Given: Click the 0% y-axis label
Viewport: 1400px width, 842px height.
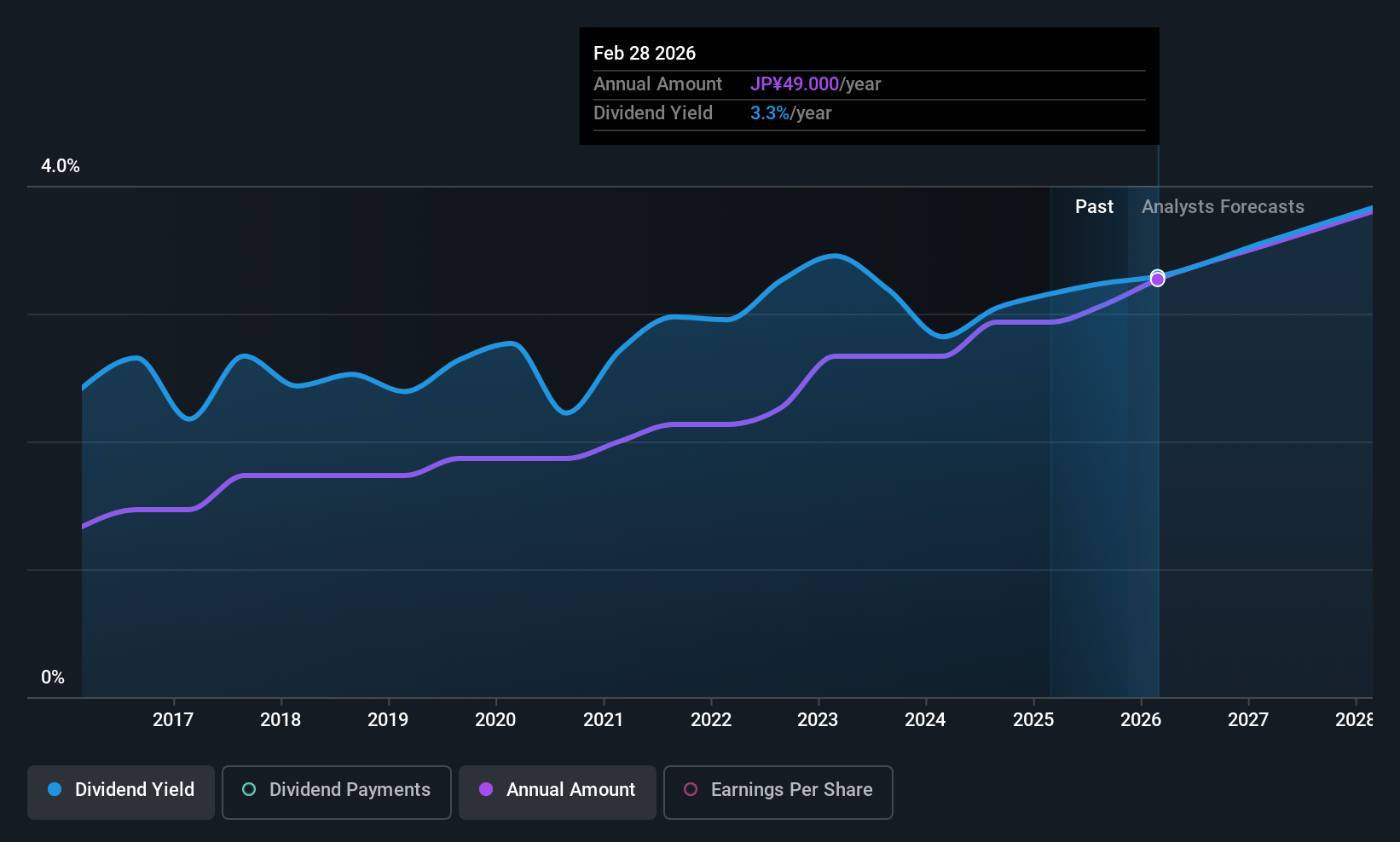Looking at the screenshot, I should pos(53,678).
